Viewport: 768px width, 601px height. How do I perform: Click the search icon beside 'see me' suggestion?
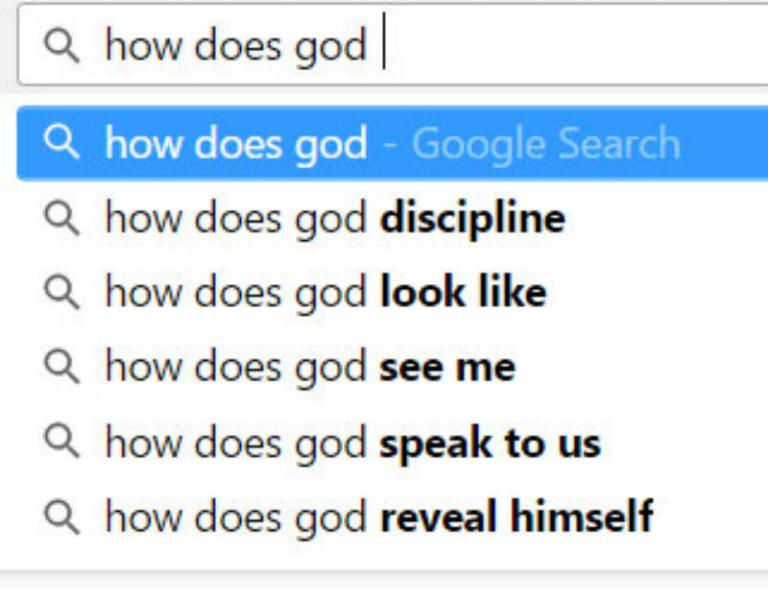61,366
